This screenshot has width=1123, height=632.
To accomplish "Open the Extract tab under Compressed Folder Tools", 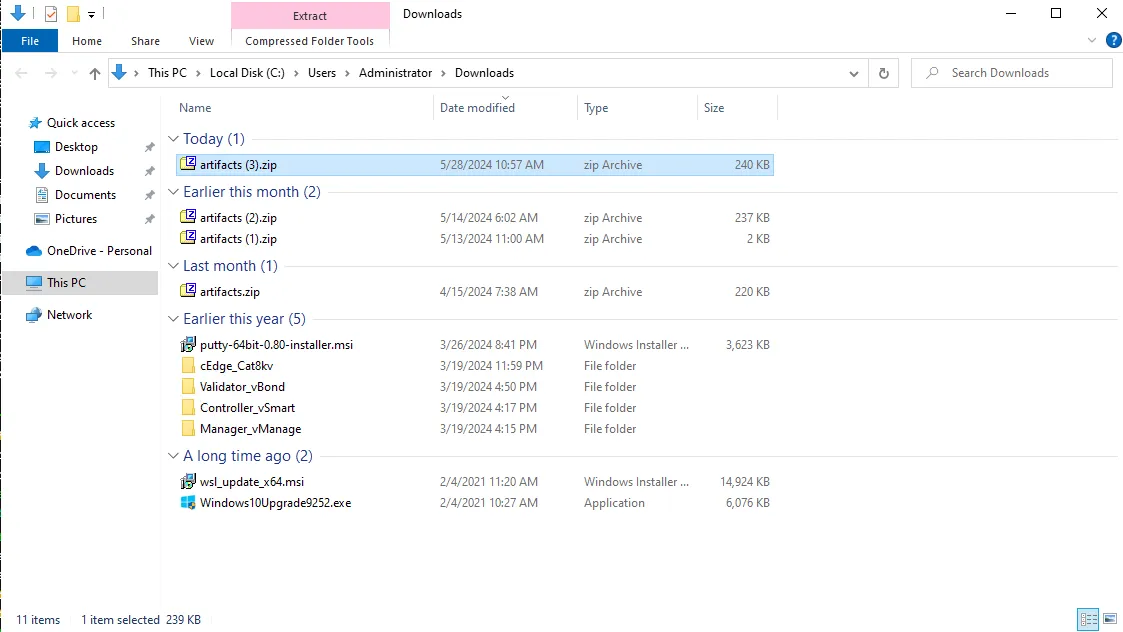I will (310, 16).
